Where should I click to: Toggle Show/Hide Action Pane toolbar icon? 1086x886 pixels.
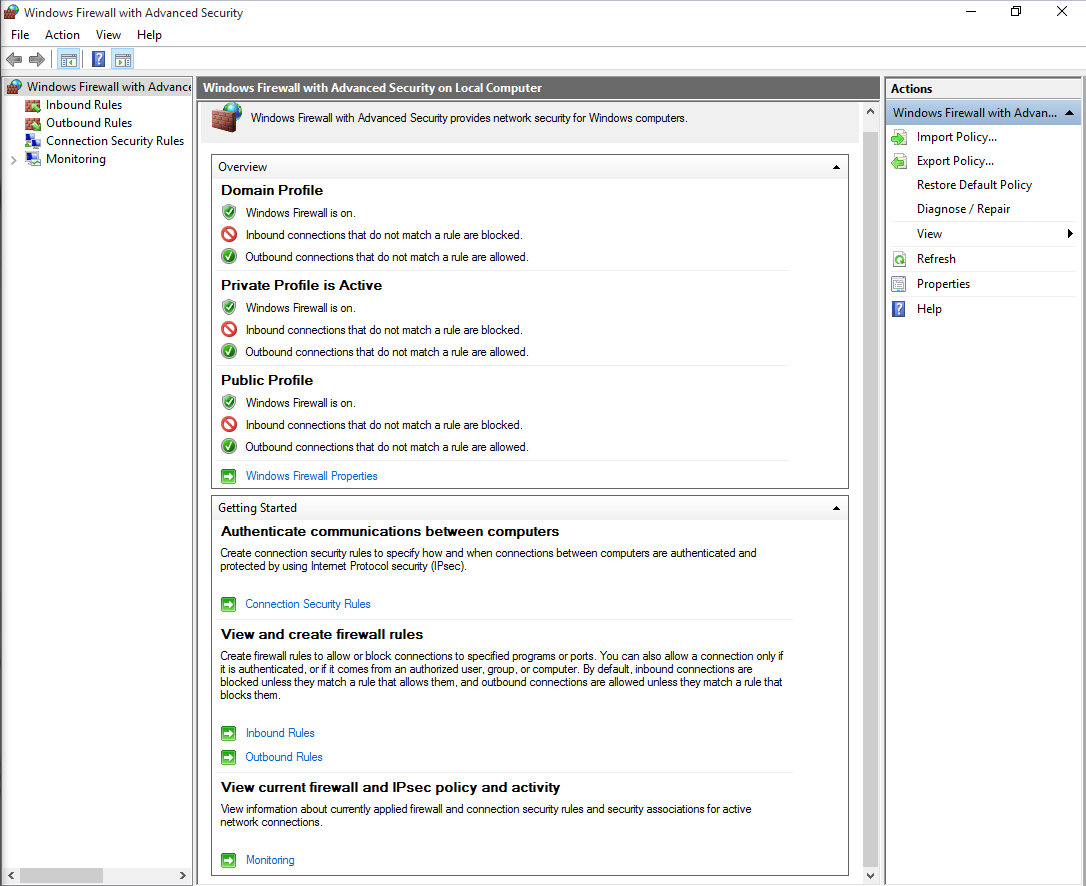pos(123,60)
